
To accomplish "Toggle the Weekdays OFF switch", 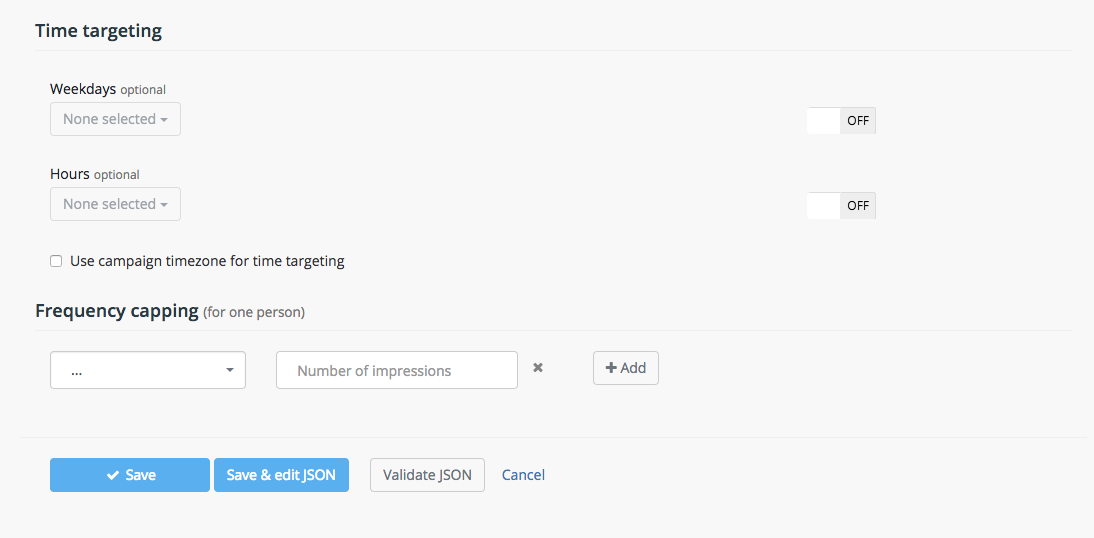I will (841, 121).
